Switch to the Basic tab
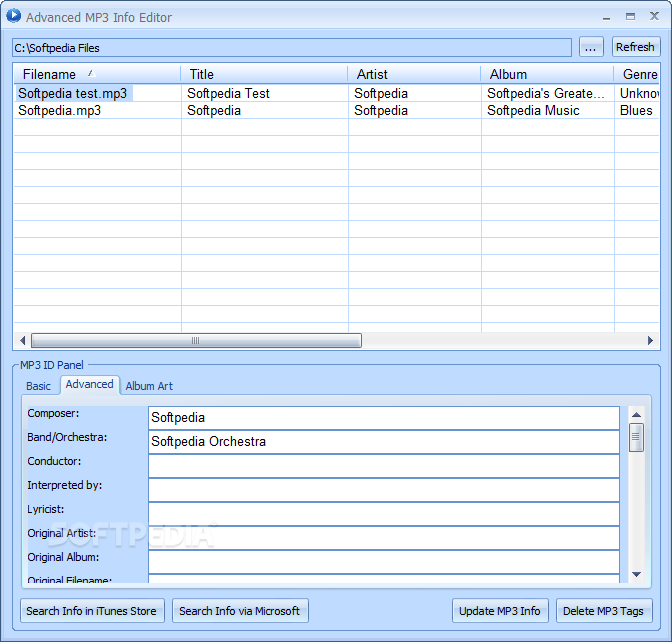This screenshot has width=672, height=642. click(x=38, y=386)
